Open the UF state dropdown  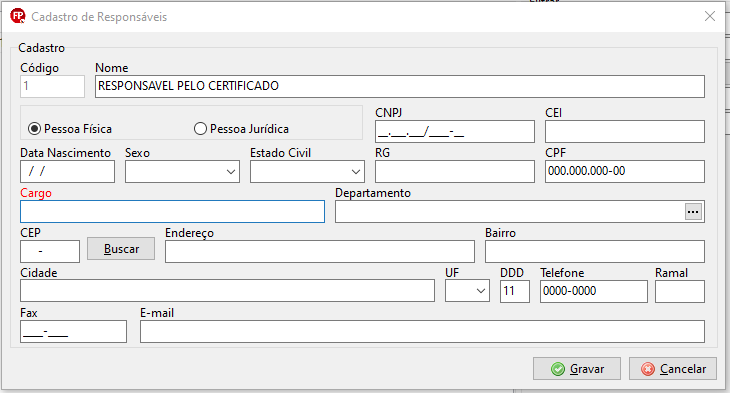tap(467, 291)
